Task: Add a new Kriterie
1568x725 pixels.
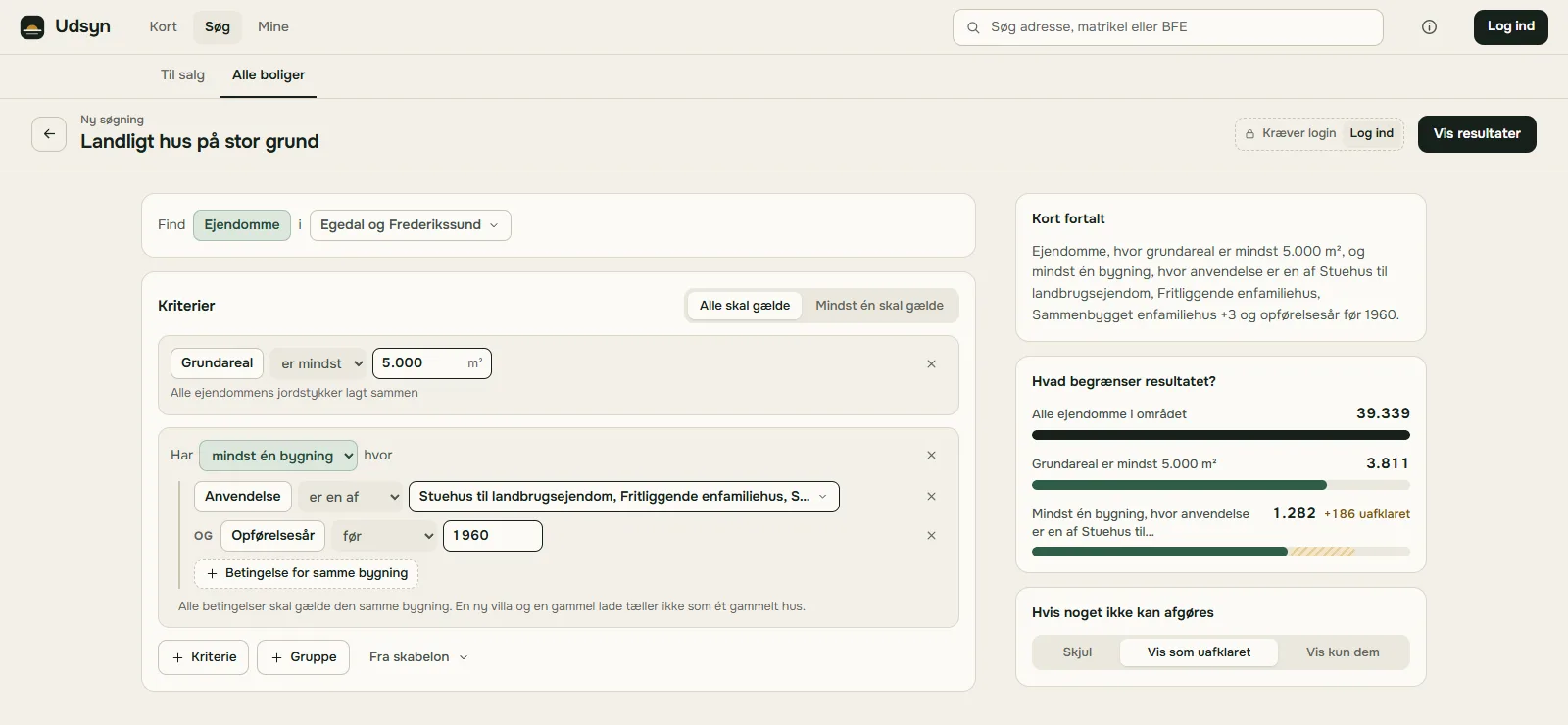Action: (204, 657)
